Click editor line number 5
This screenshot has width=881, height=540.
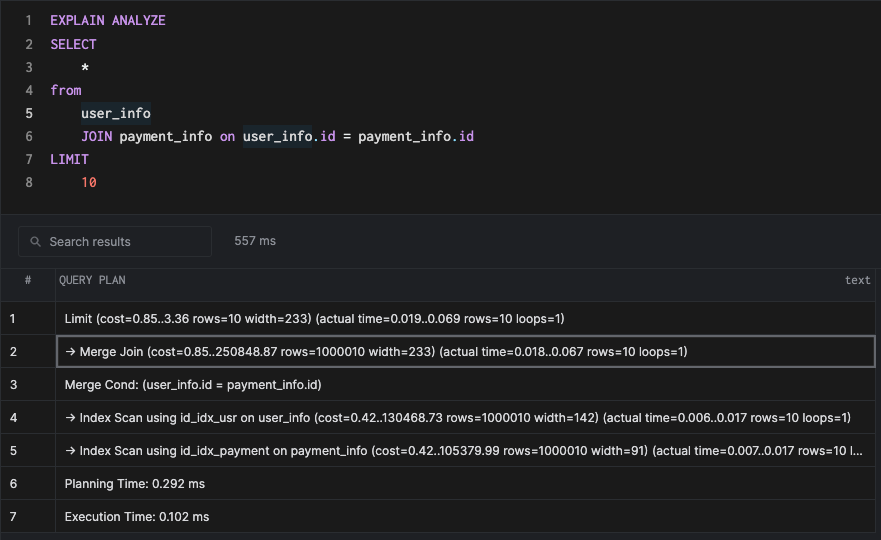29,113
